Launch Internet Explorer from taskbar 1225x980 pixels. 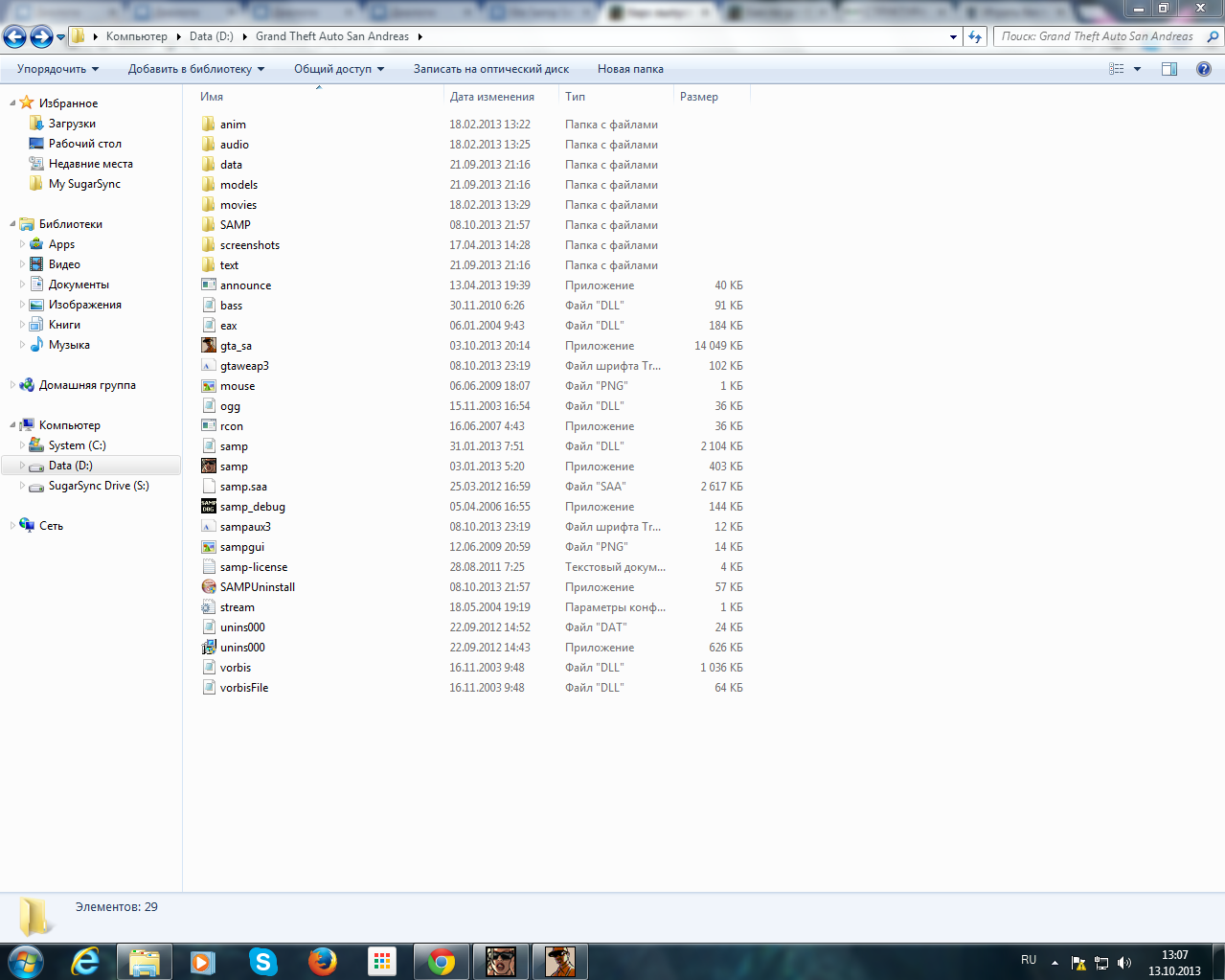pyautogui.click(x=86, y=961)
